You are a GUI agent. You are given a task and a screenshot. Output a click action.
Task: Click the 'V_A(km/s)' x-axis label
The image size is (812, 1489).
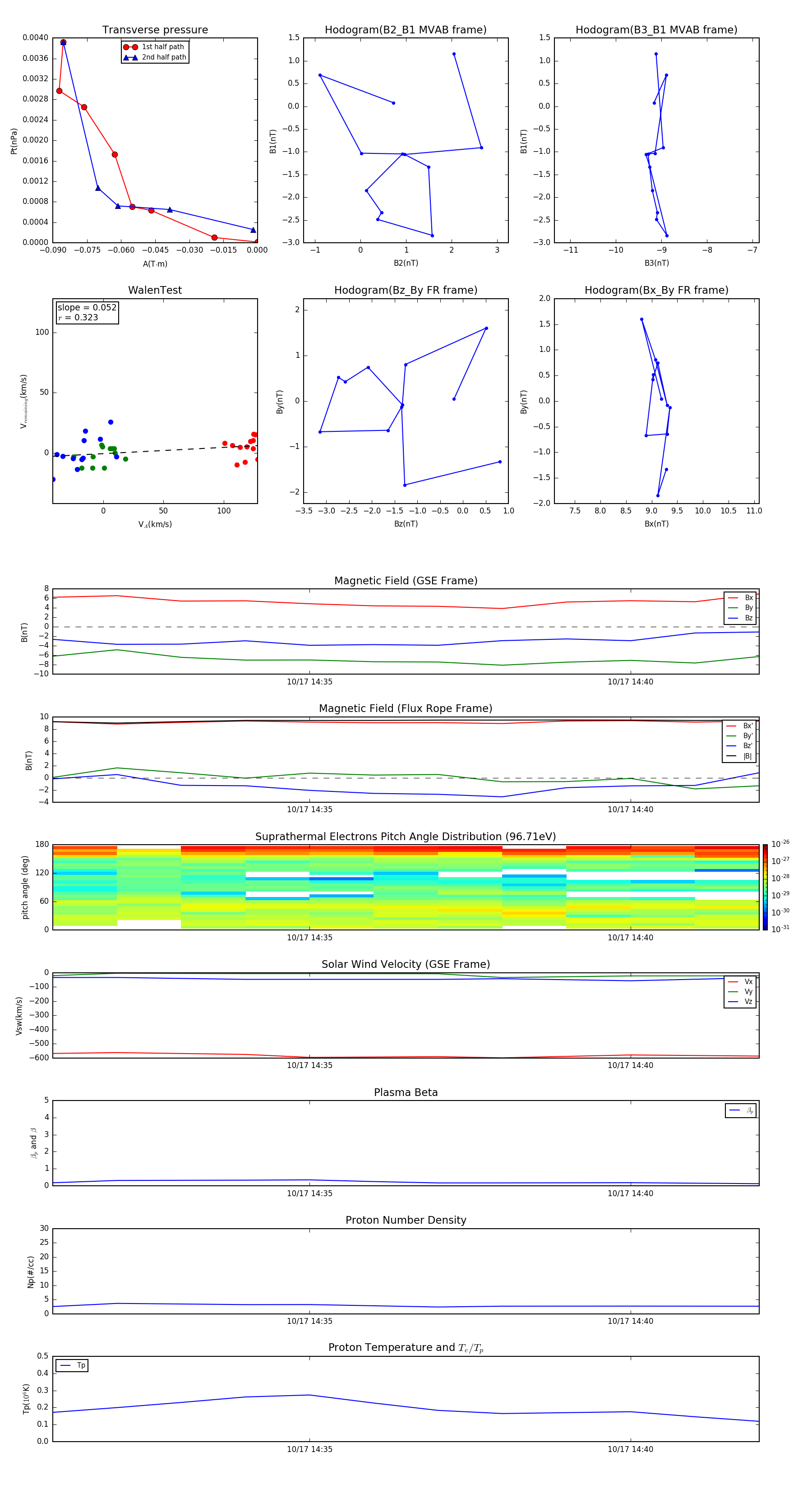pyautogui.click(x=155, y=524)
